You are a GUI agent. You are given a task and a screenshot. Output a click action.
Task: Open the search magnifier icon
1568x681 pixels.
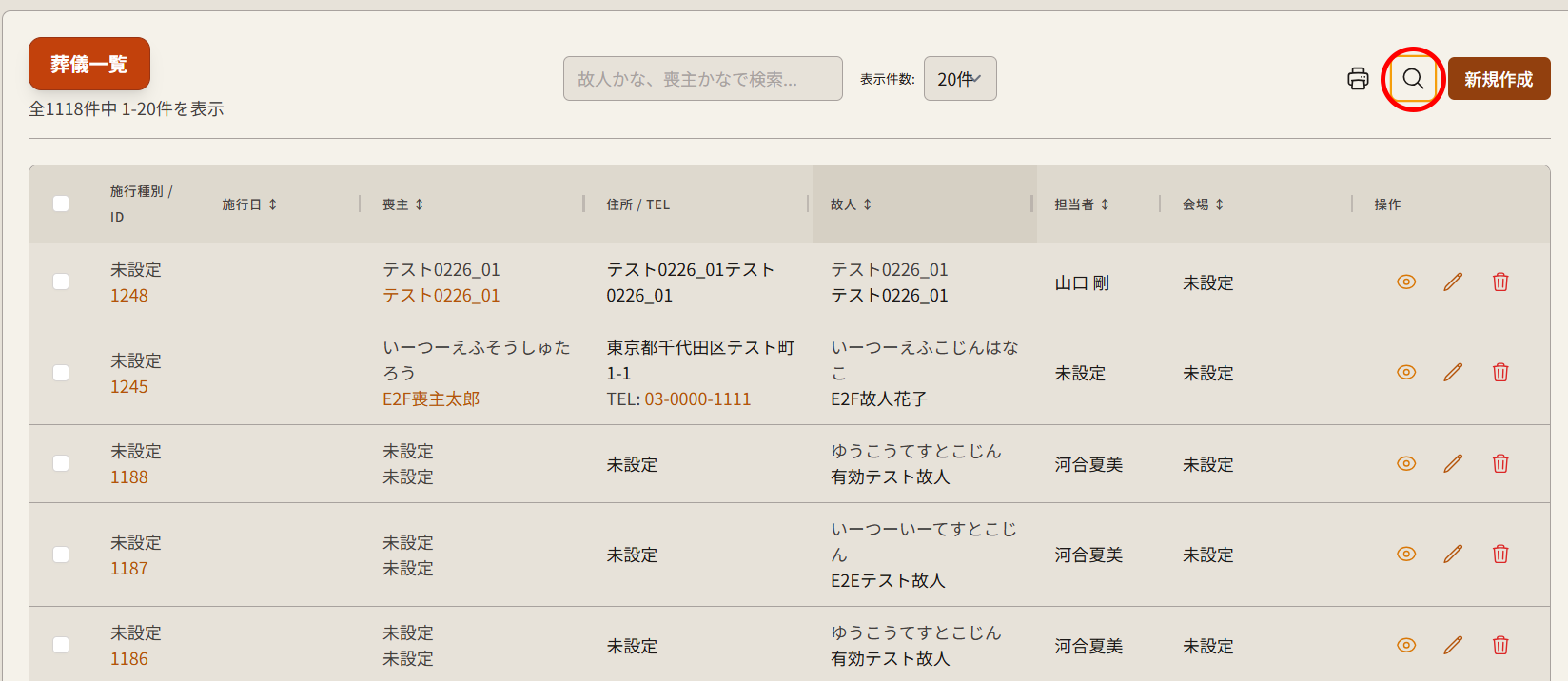(1413, 79)
